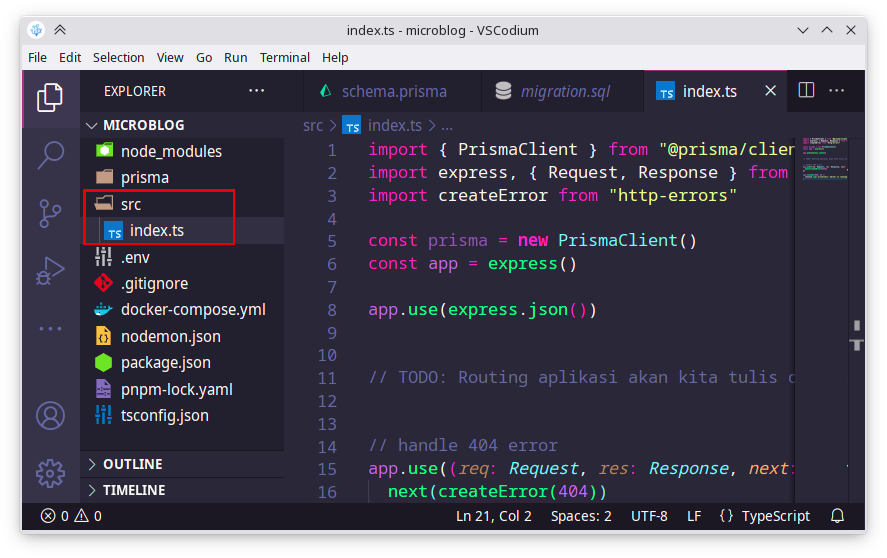Open the Source Control view
The image size is (887, 558).
click(x=50, y=213)
